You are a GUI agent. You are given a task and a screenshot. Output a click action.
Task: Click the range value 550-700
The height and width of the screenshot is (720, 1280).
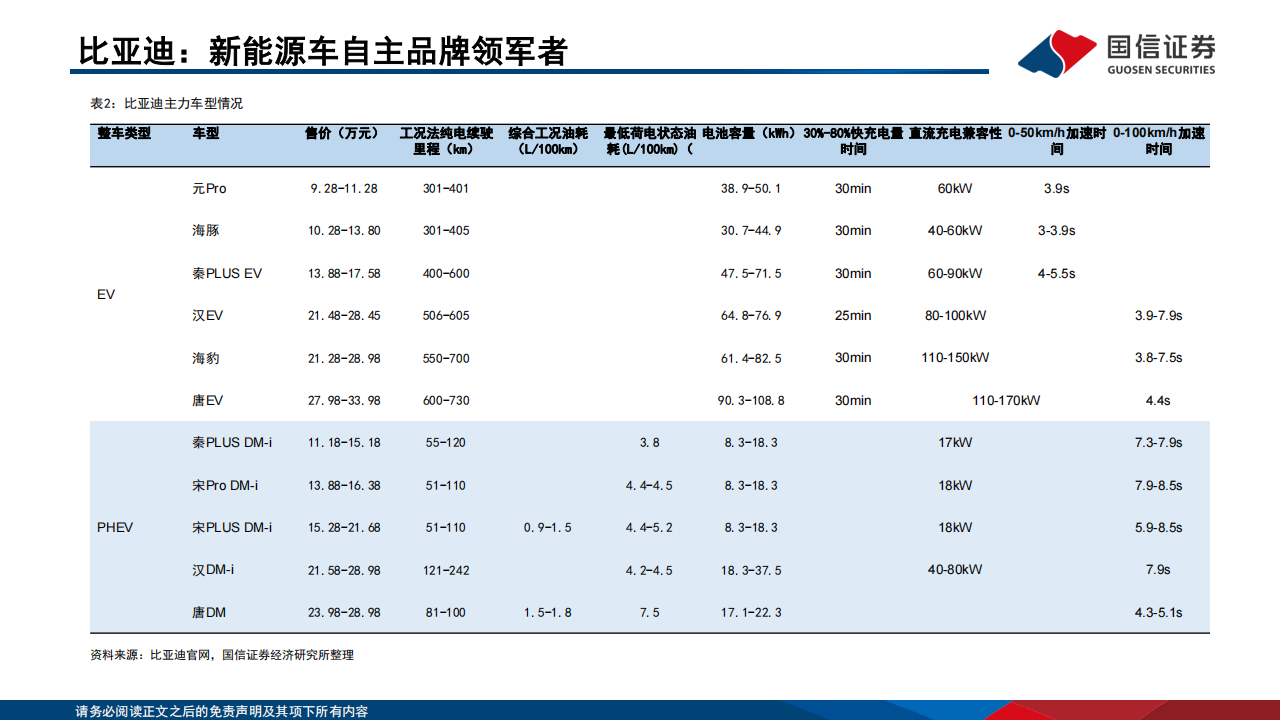click(x=446, y=358)
